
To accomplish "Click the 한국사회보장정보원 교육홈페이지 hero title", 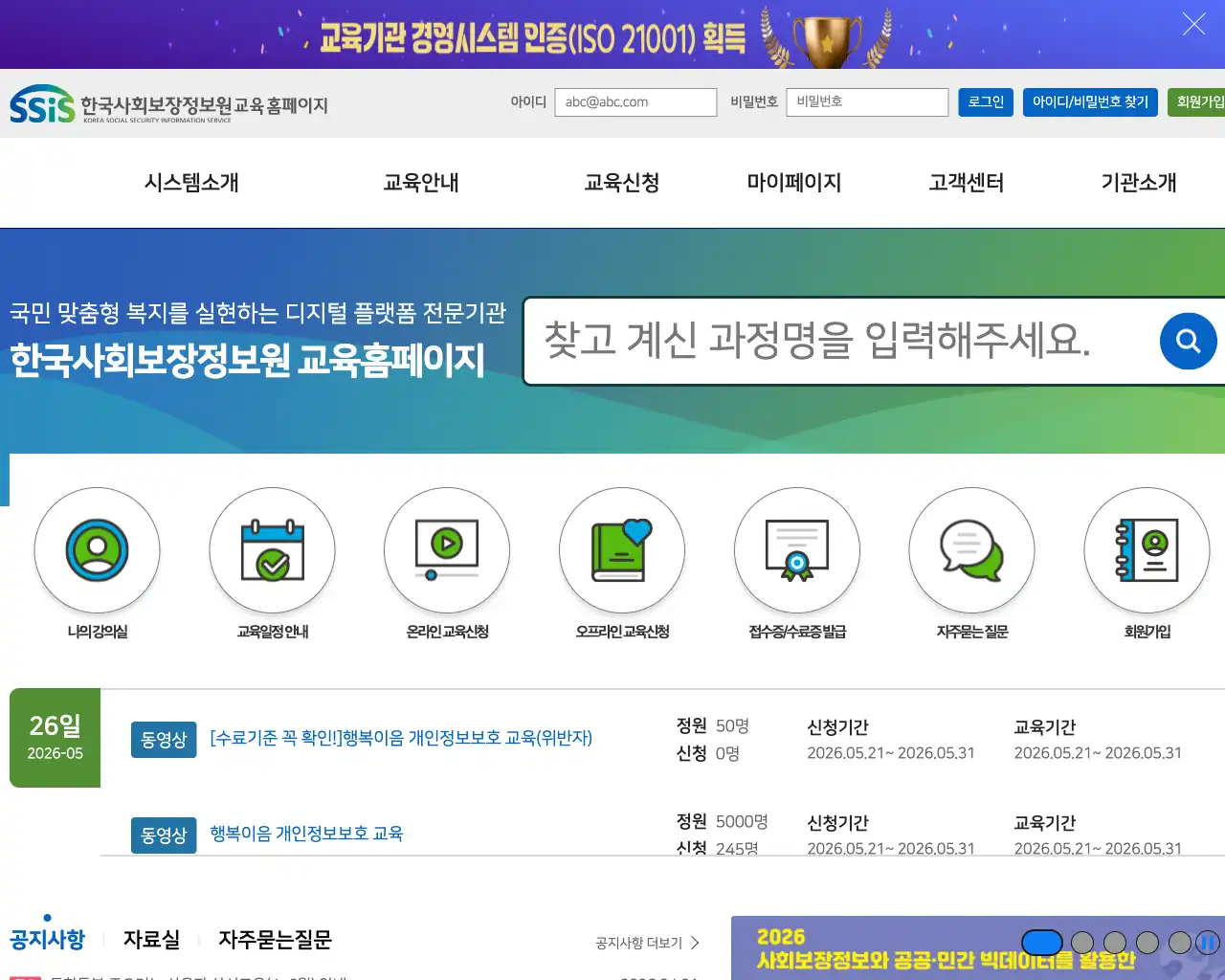I will (x=247, y=360).
